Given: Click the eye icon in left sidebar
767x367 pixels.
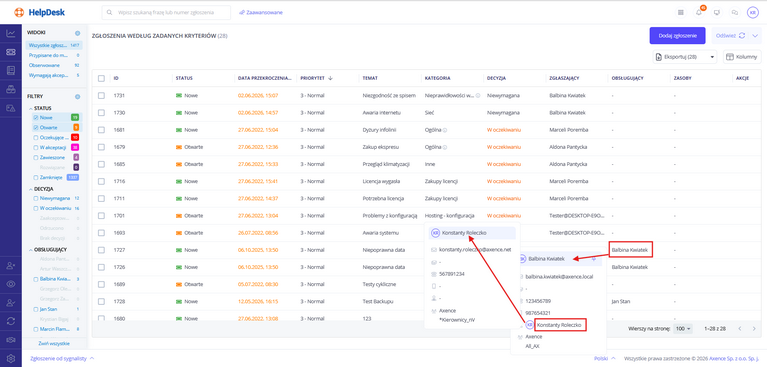Looking at the screenshot, I should pos(10,284).
